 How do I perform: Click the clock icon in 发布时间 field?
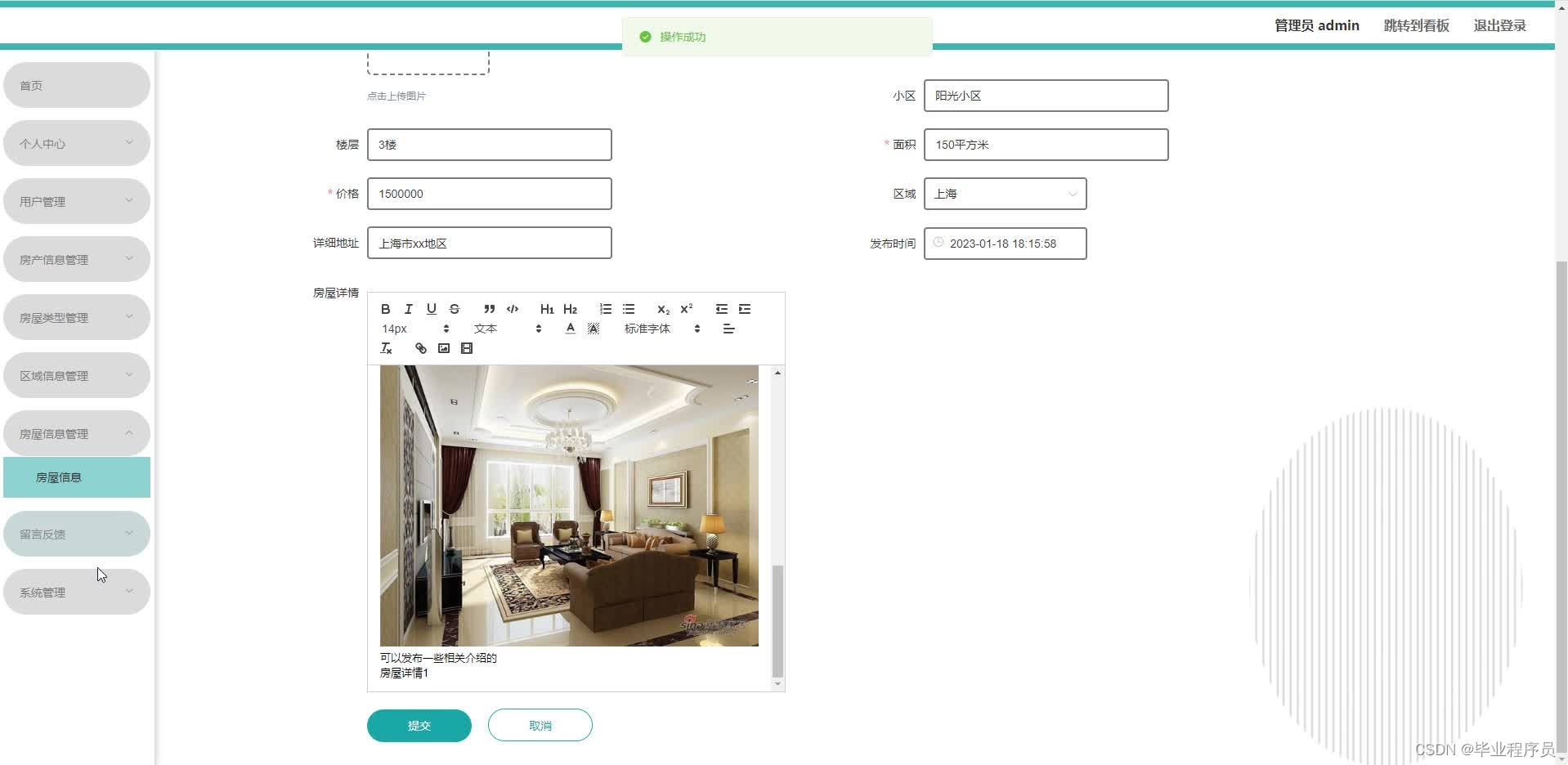[939, 243]
